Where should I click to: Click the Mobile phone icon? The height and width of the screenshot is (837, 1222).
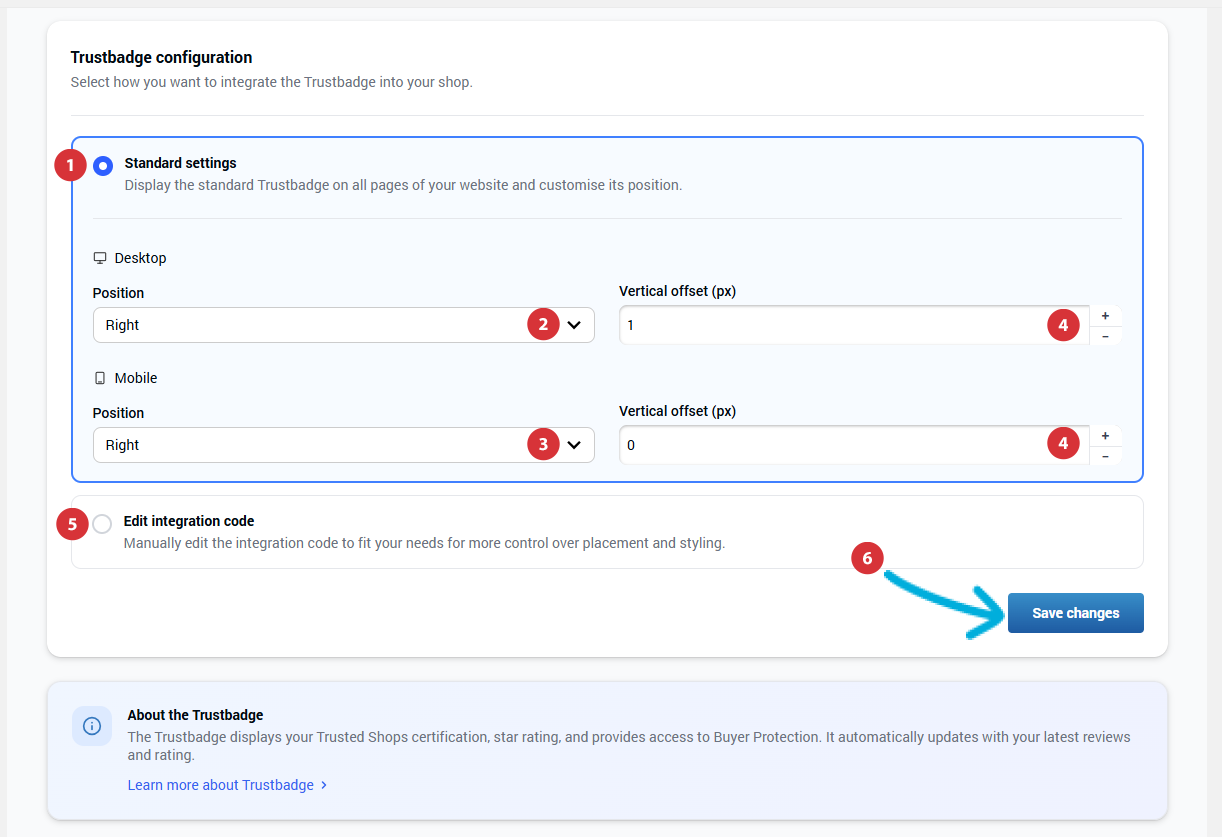point(100,378)
